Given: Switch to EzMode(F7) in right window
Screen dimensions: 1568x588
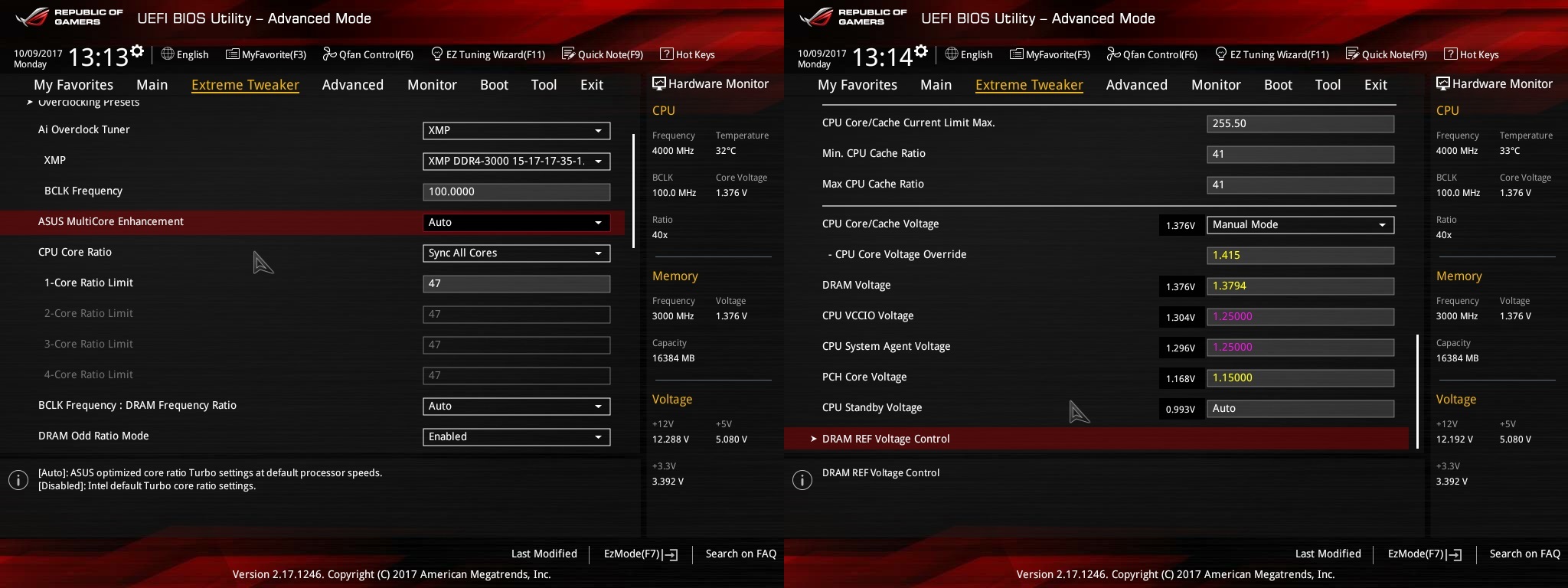Looking at the screenshot, I should pos(1425,554).
